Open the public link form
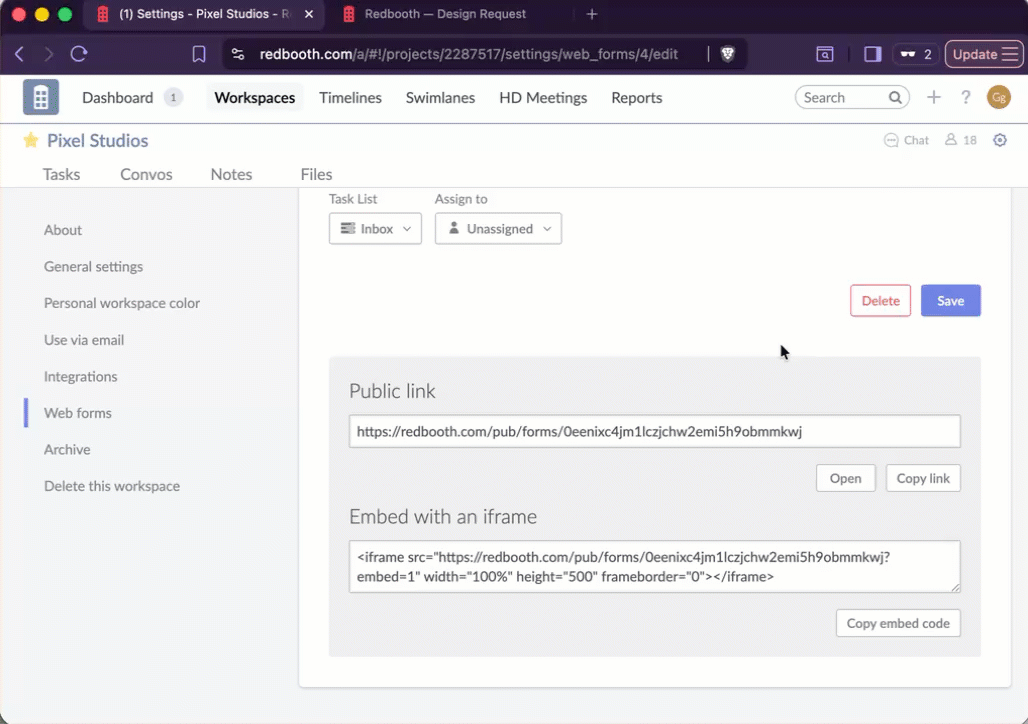 (x=846, y=478)
